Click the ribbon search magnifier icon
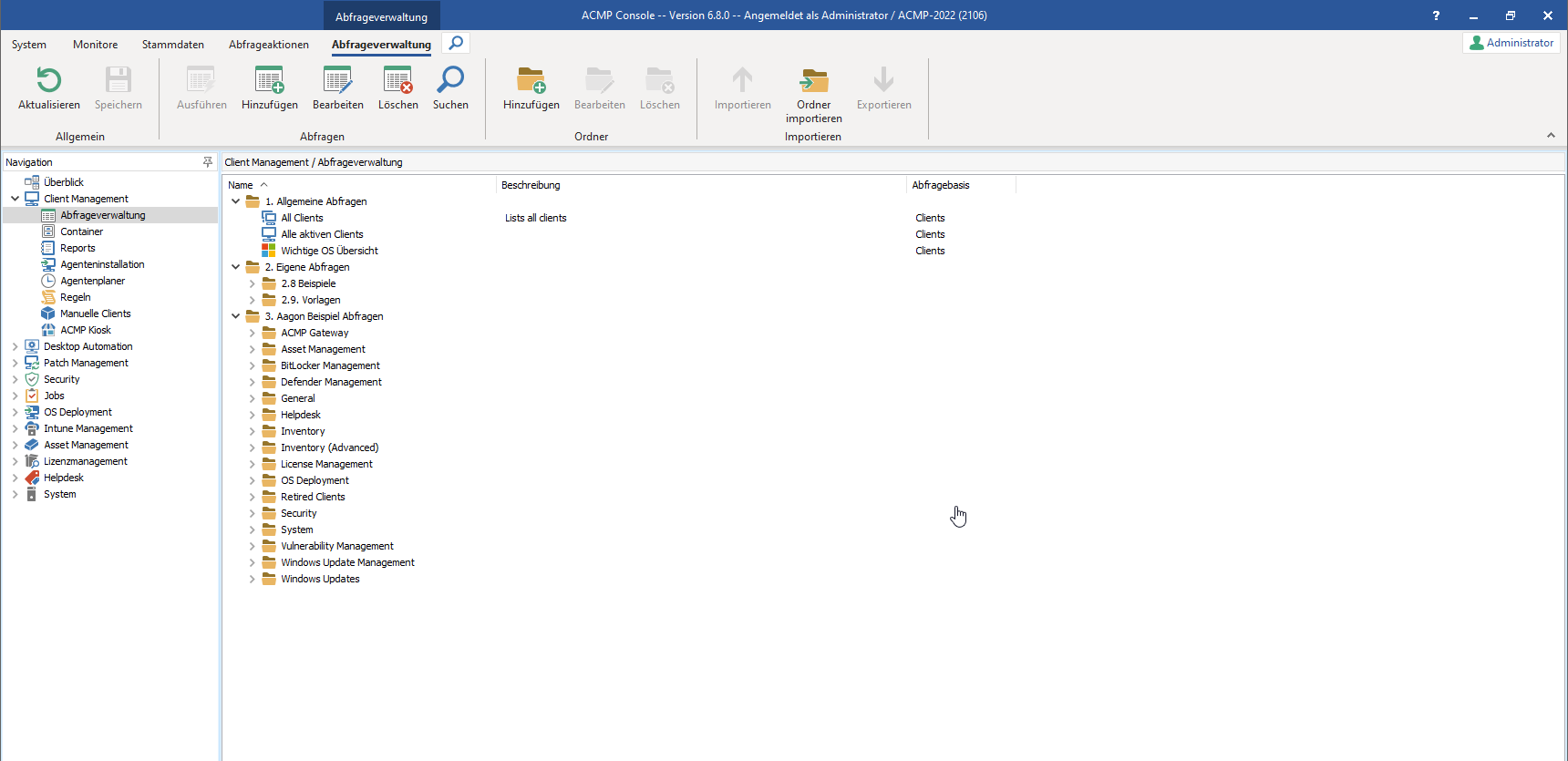The image size is (1568, 761). pyautogui.click(x=456, y=43)
